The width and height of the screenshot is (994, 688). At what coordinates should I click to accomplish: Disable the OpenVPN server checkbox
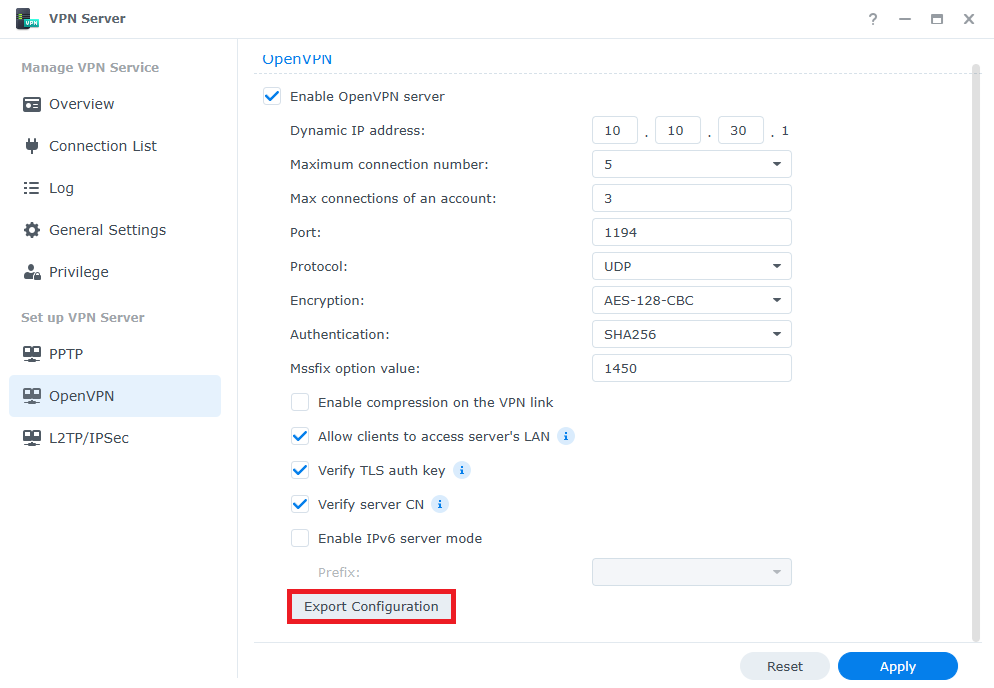coord(271,96)
